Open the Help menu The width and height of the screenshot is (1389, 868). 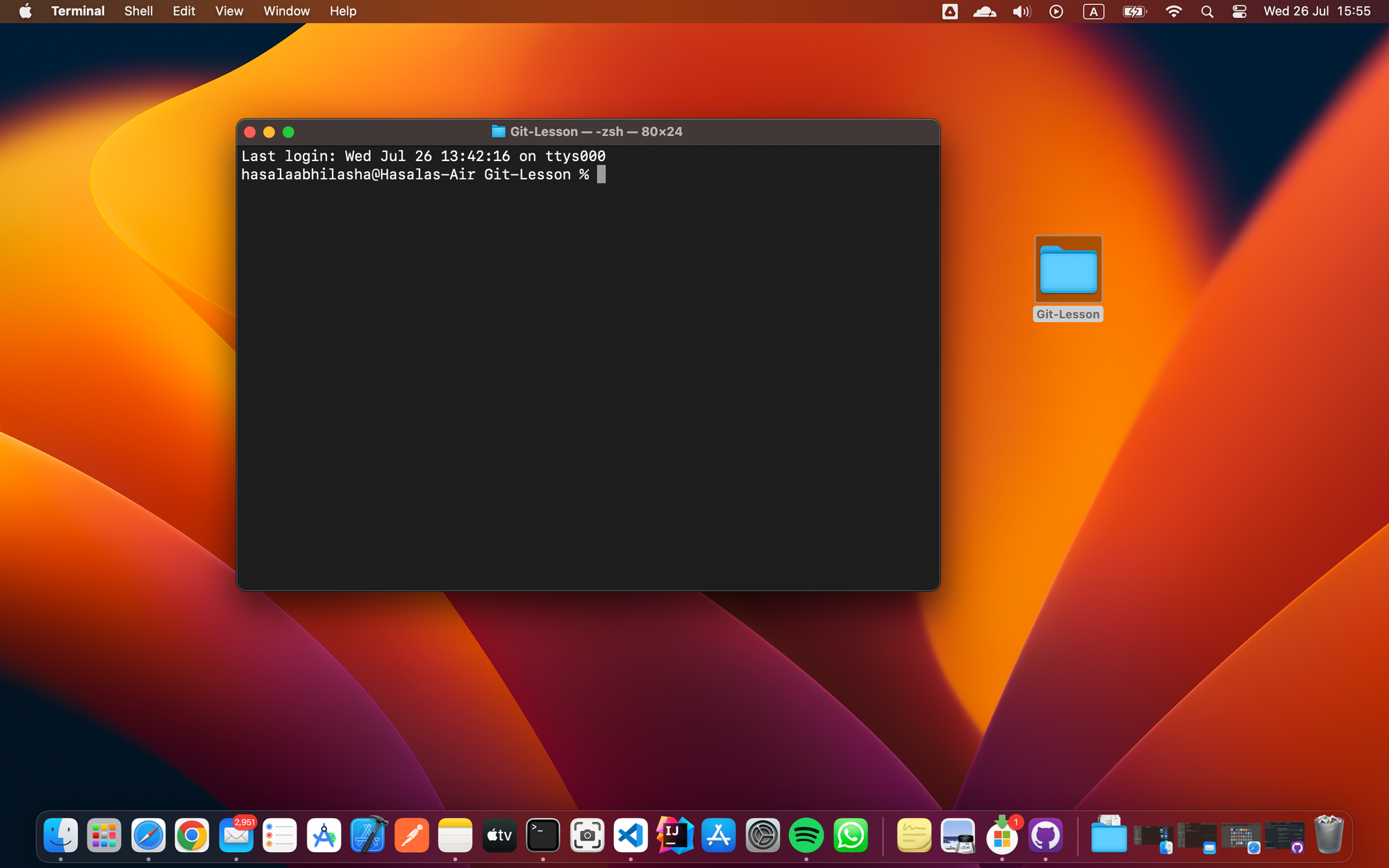(x=343, y=11)
